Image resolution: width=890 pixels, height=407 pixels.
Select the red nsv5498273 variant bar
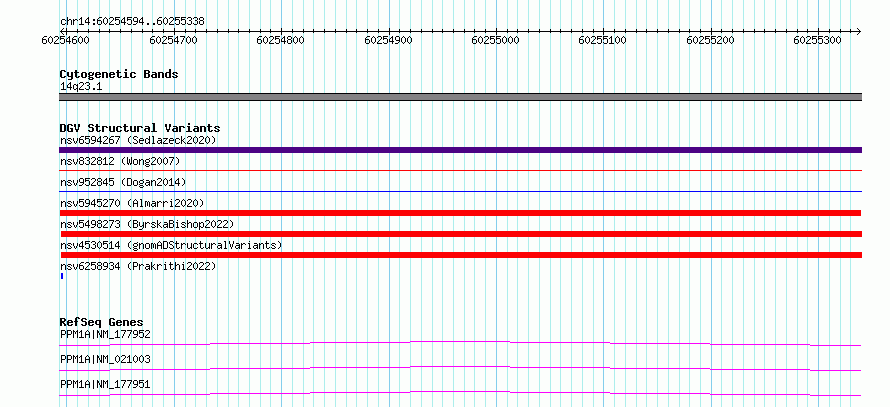pyautogui.click(x=461, y=234)
